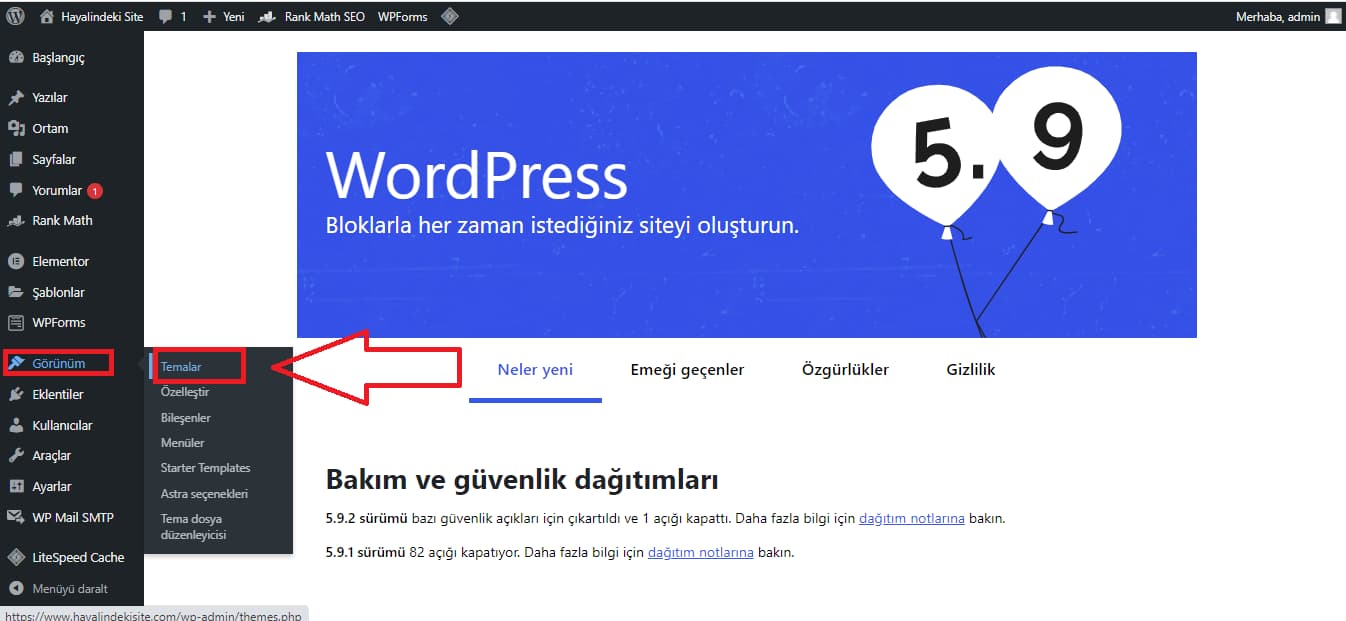Open Starter Templates submenu entry

[206, 468]
